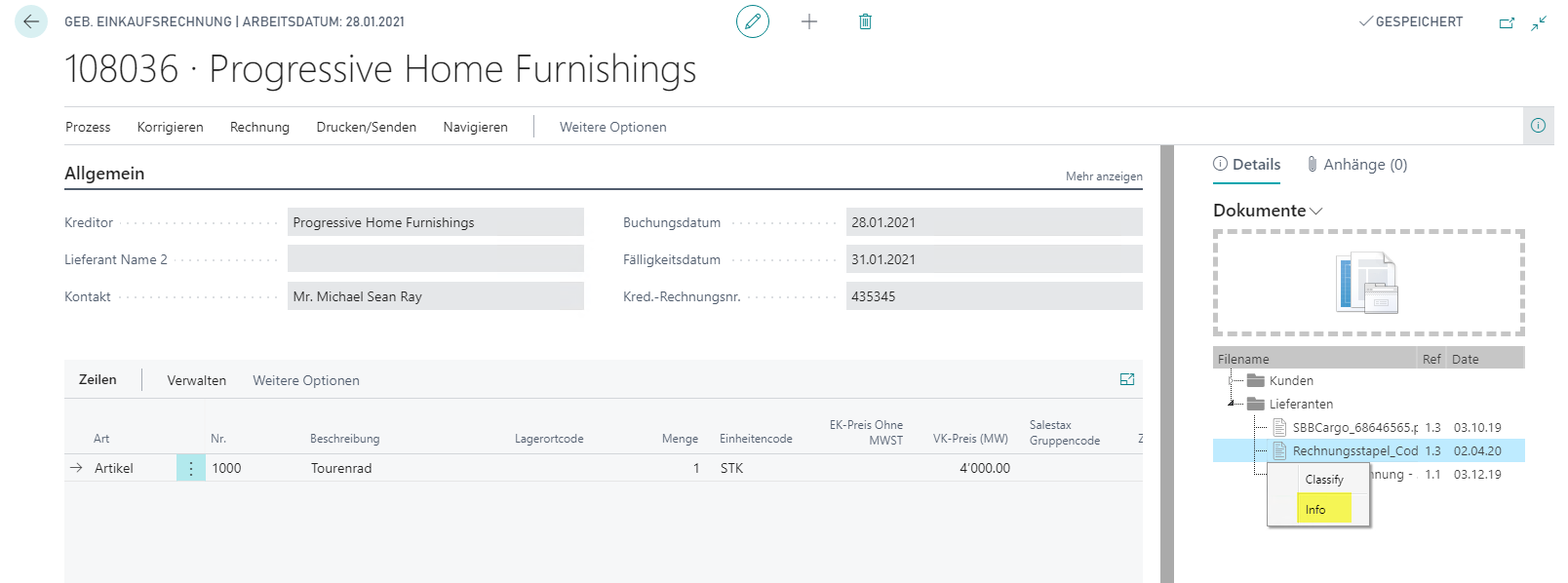Click the pencil edit icon
Screen dimensions: 1568x583
pos(753,21)
